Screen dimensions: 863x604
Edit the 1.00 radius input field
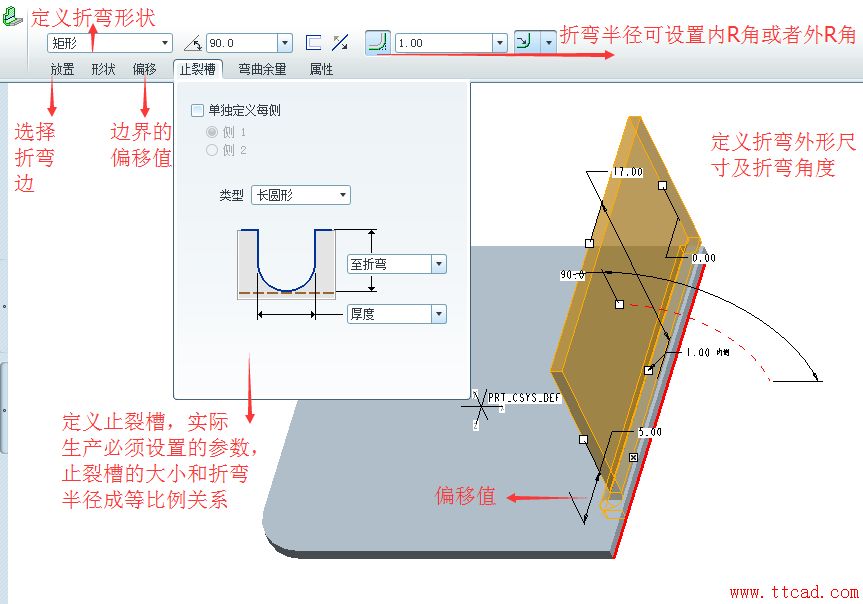tap(444, 43)
